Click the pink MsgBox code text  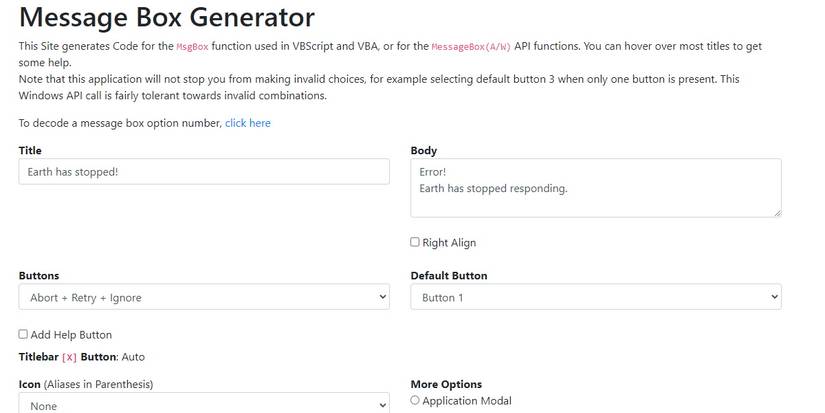(x=193, y=47)
